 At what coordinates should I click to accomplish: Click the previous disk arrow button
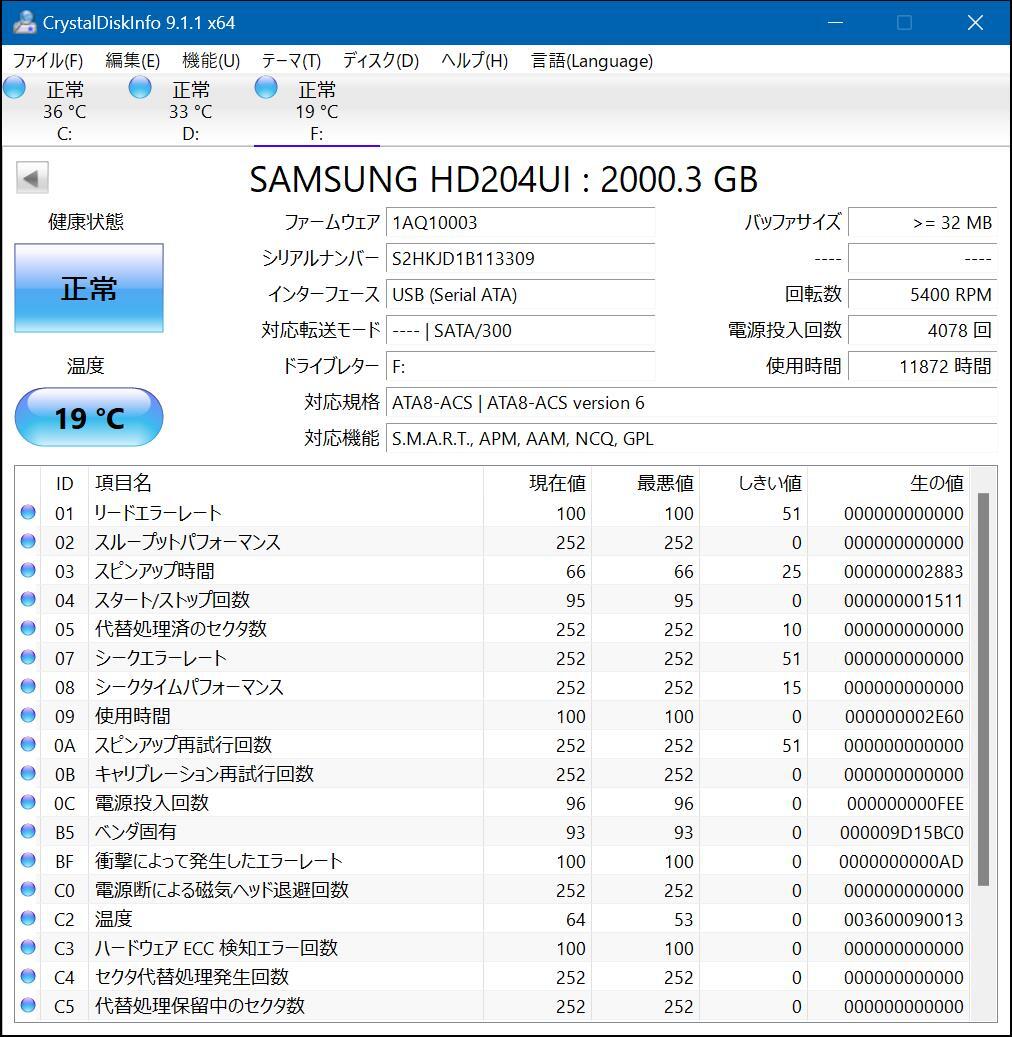pos(32,178)
